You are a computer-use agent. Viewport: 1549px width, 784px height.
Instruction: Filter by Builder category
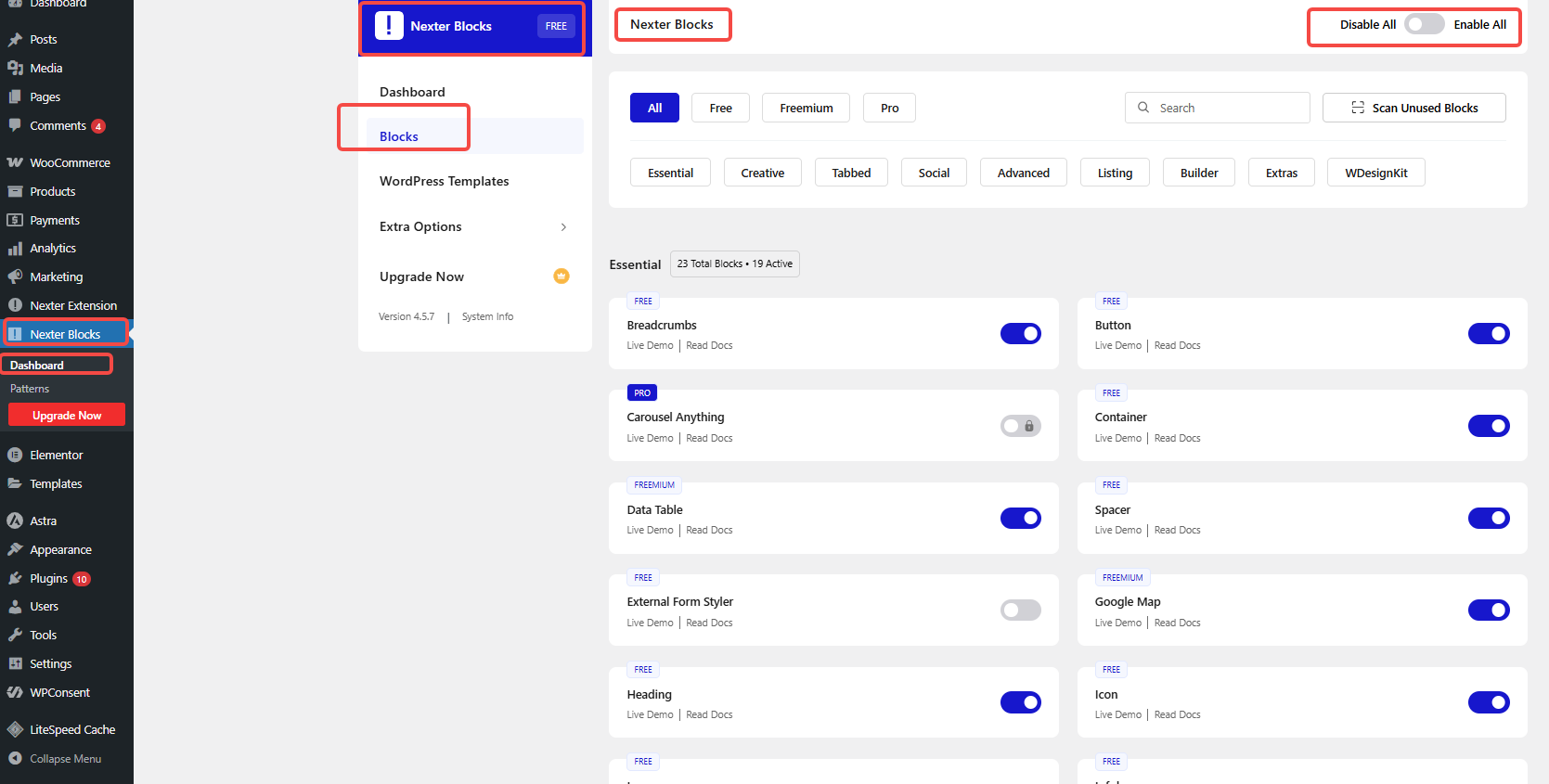click(1199, 173)
